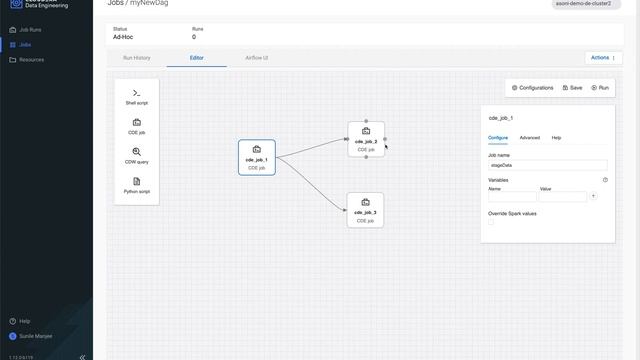This screenshot has width=640, height=360.
Task: Click the asoni-demo-de-cluster2 cluster badge
Action: [586, 4]
